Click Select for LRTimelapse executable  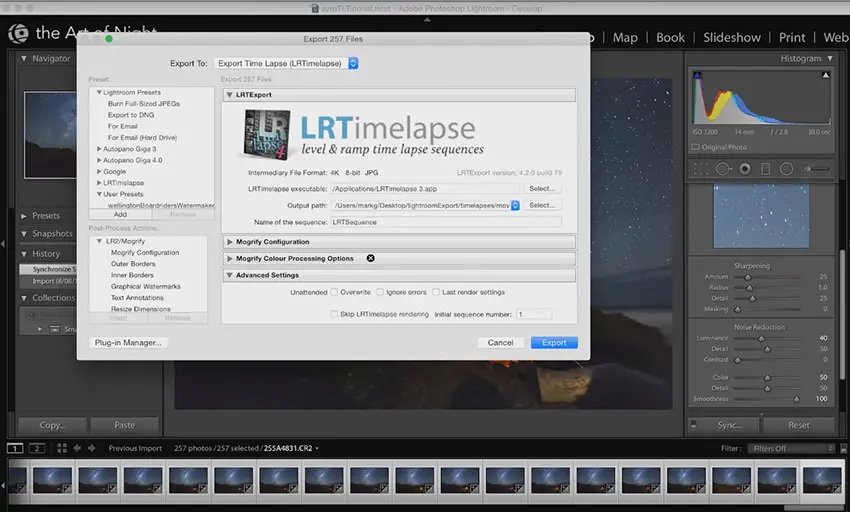(x=542, y=188)
